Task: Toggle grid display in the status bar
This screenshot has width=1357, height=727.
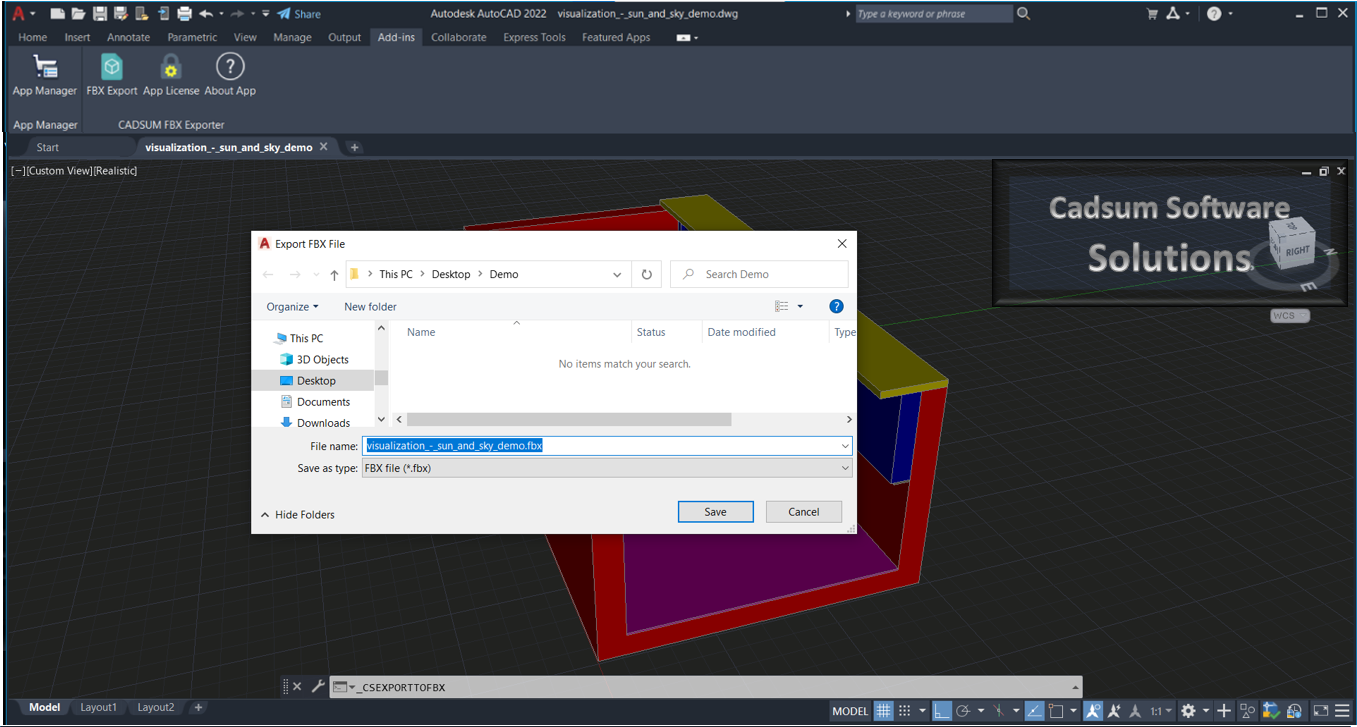Action: pos(883,710)
